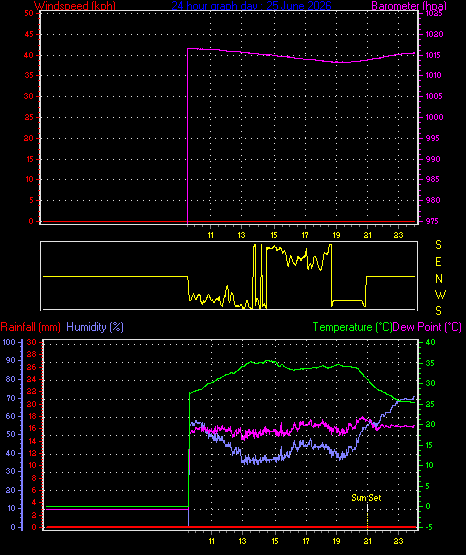
Task: Click 15 on the windspeed axis
Action: 29,159
